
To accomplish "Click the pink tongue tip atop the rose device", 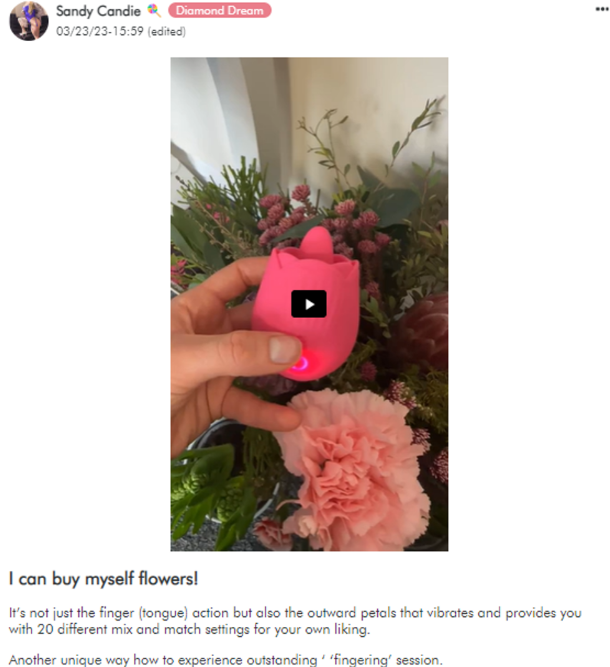I will pyautogui.click(x=320, y=242).
